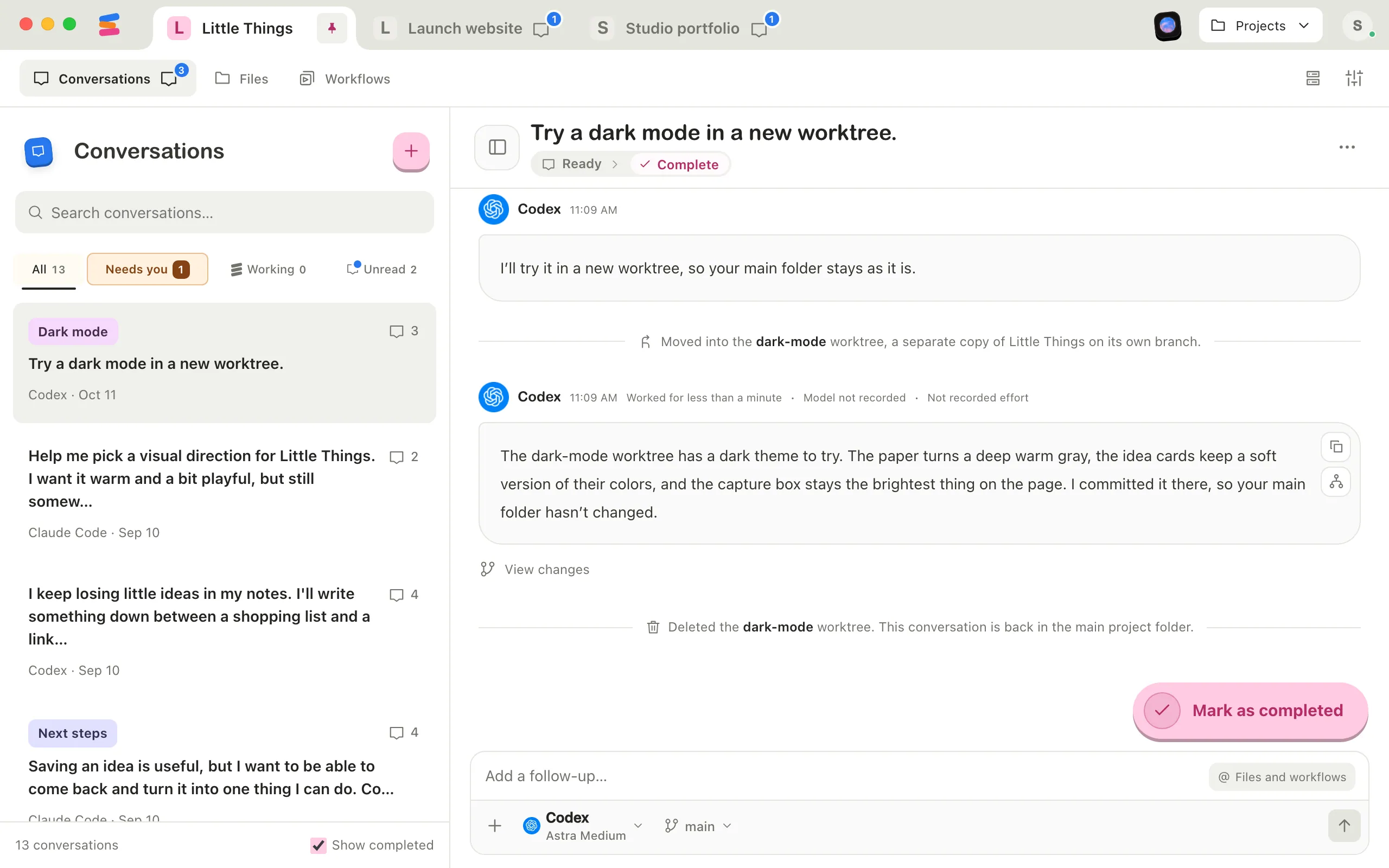Image resolution: width=1389 pixels, height=868 pixels.
Task: Click the Search conversations field
Action: [225, 213]
